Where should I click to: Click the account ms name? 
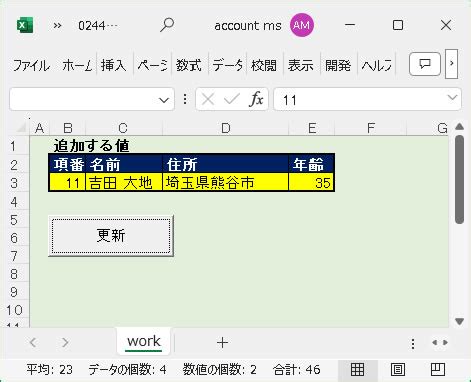click(248, 26)
